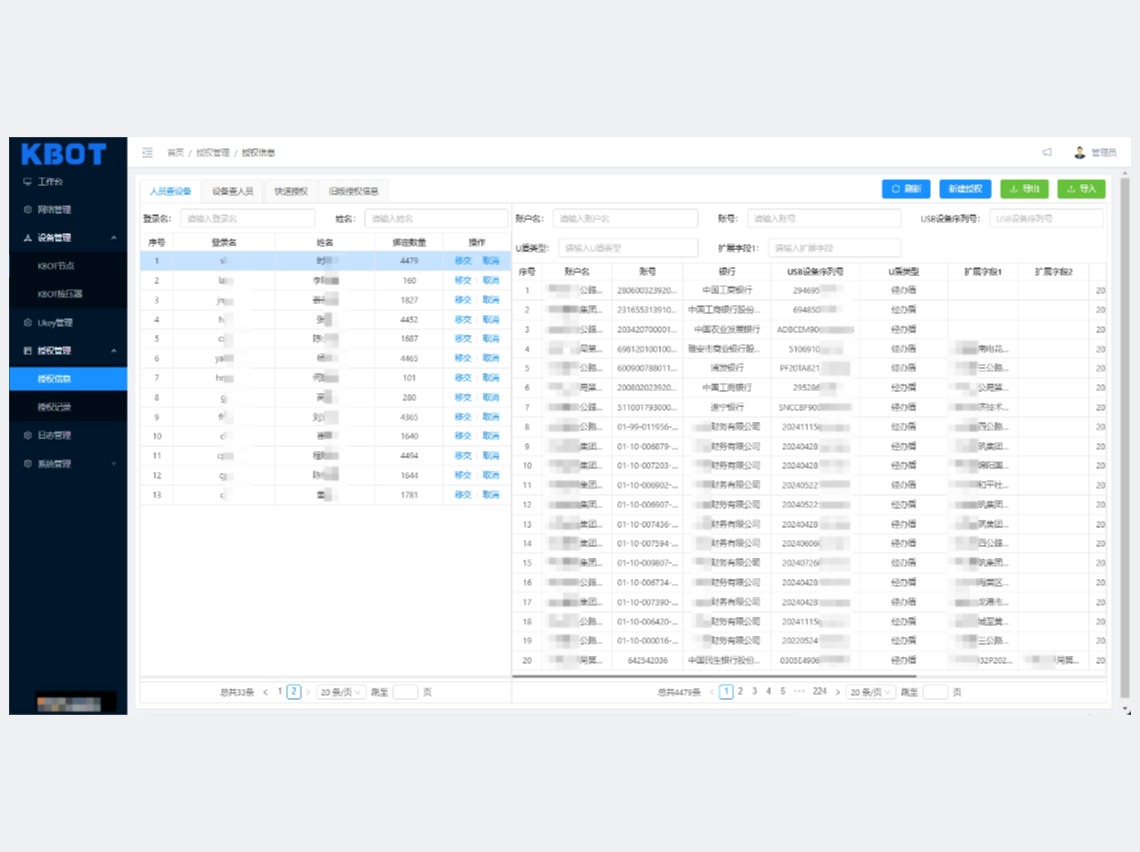This screenshot has height=852, width=1140.
Task: Click the blue 刷新 refresh button
Action: pyautogui.click(x=905, y=189)
